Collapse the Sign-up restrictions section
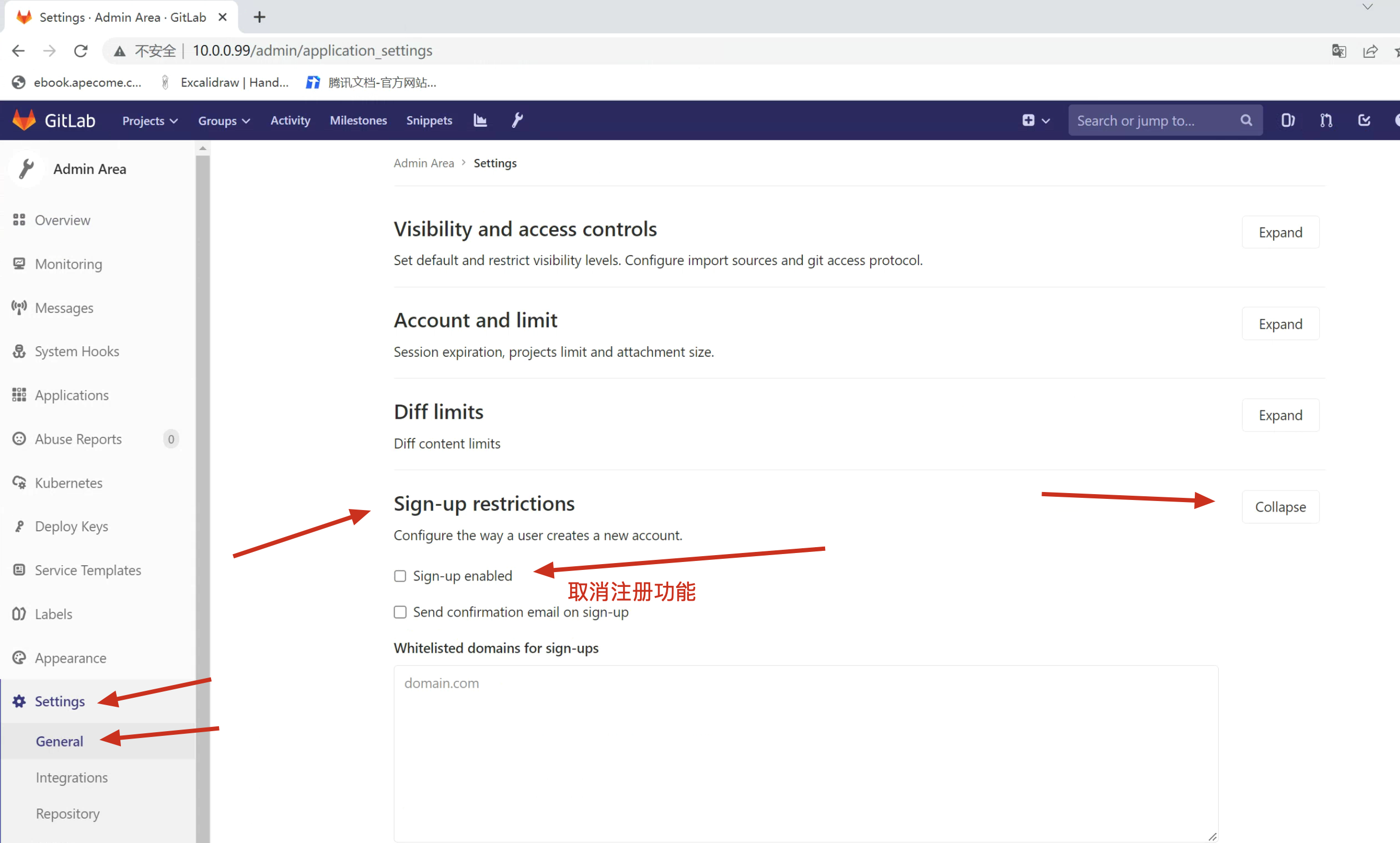The width and height of the screenshot is (1400, 843). [1280, 507]
